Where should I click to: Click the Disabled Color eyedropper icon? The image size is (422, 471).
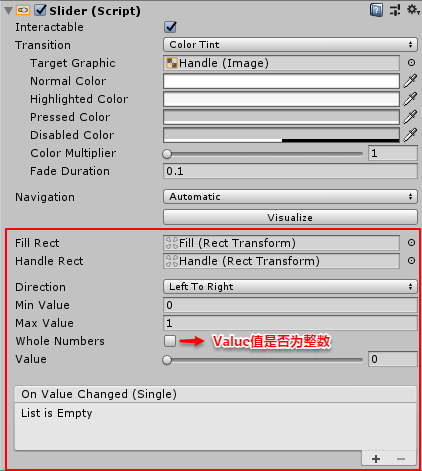click(x=410, y=135)
